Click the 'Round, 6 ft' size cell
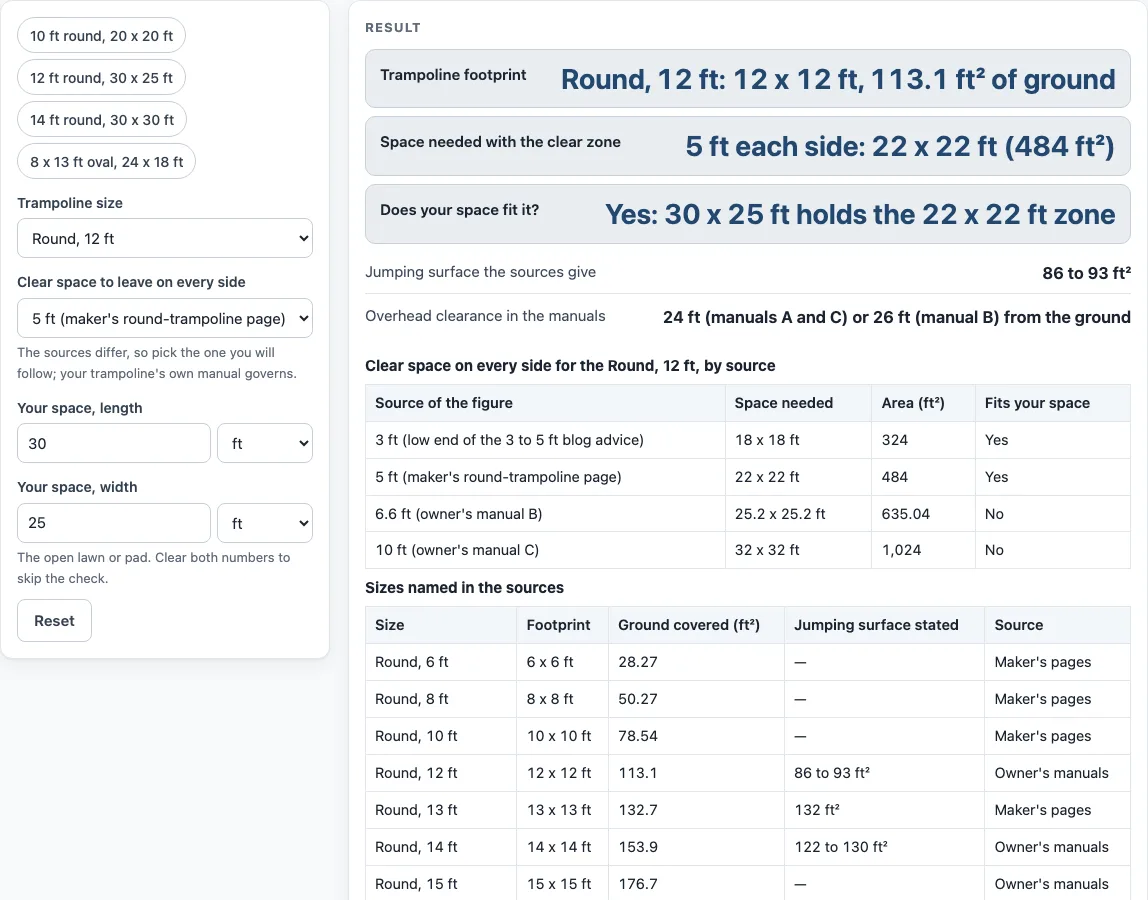1148x900 pixels. 441,662
